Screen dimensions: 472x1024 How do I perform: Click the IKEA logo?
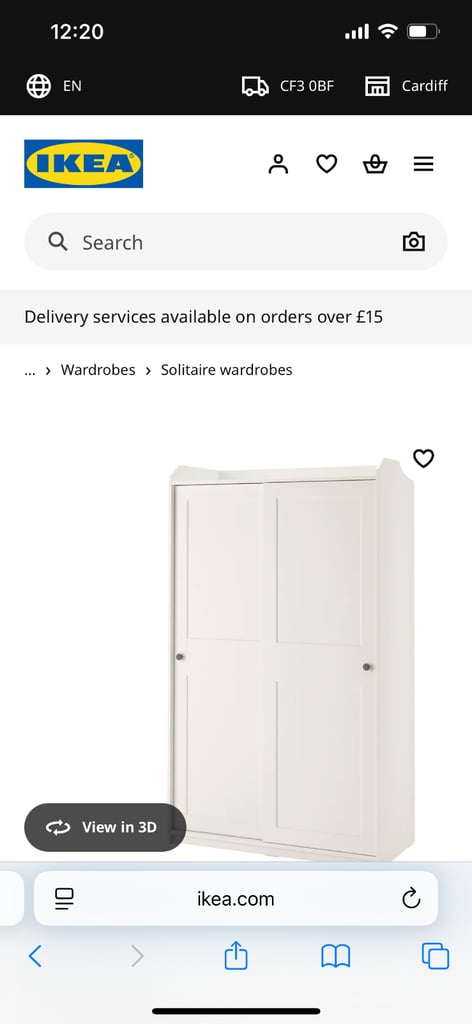[84, 164]
